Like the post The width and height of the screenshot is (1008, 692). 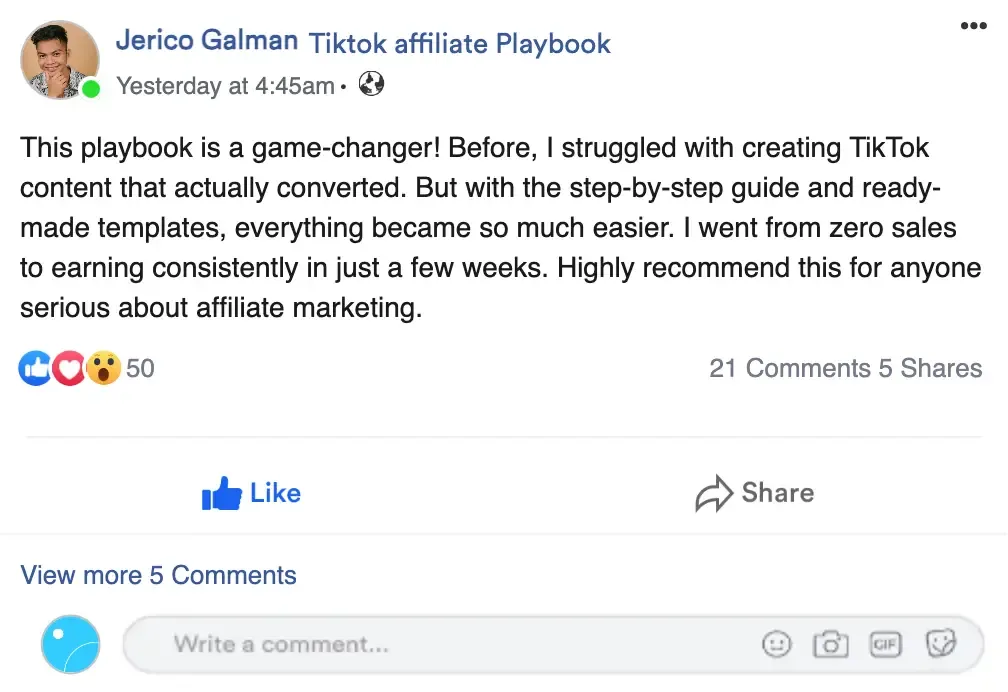(251, 493)
